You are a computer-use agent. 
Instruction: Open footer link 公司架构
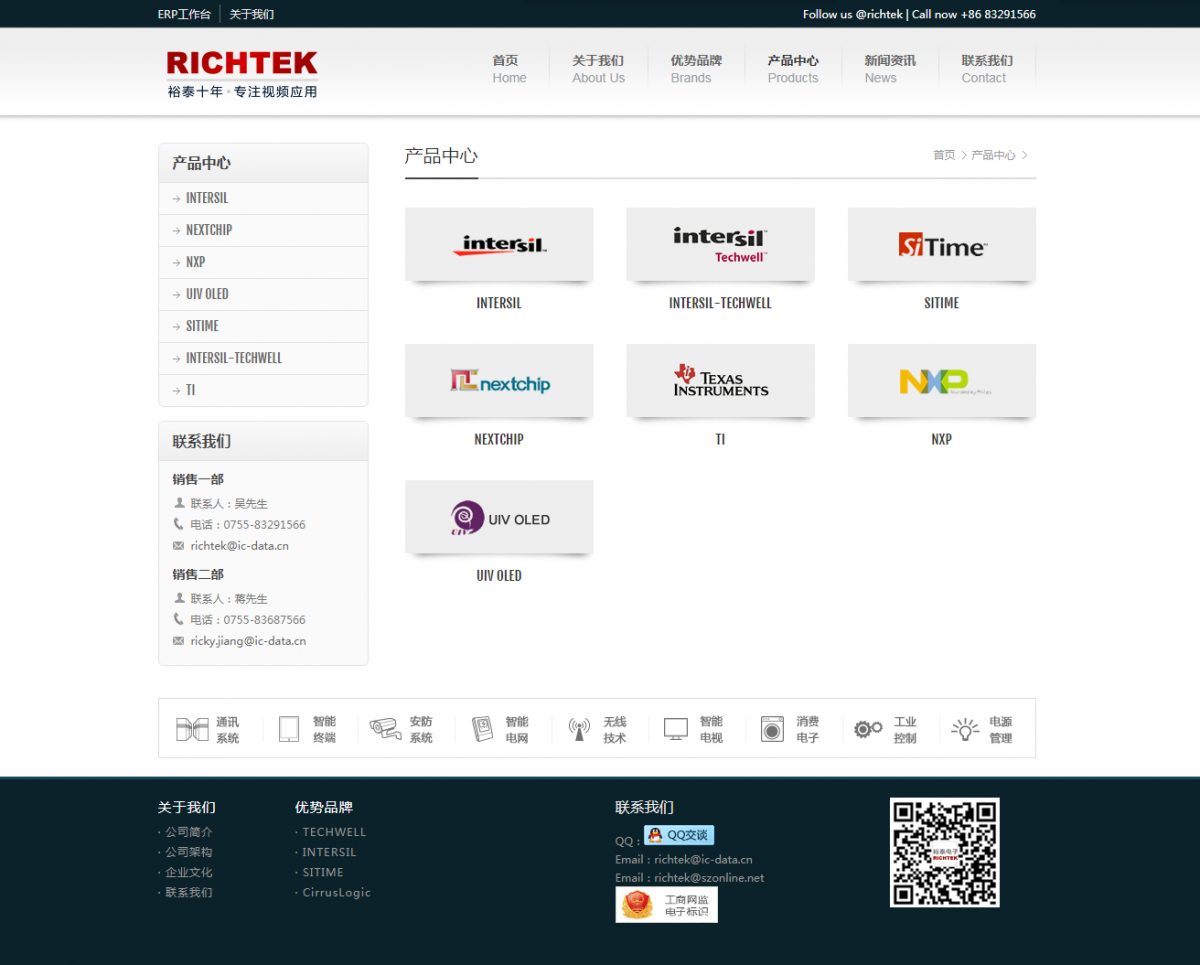click(x=189, y=852)
